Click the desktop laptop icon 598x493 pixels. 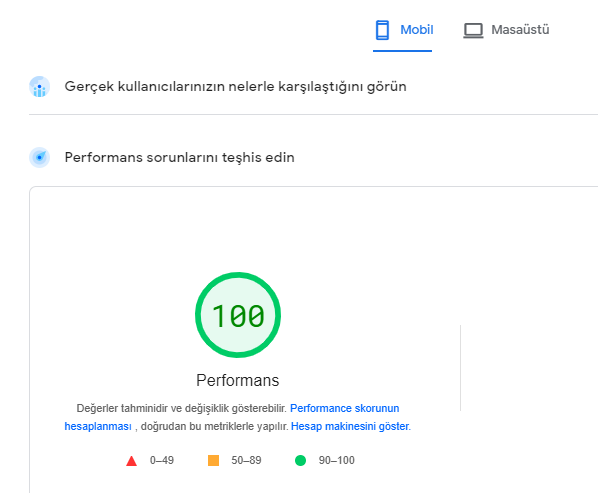[473, 31]
